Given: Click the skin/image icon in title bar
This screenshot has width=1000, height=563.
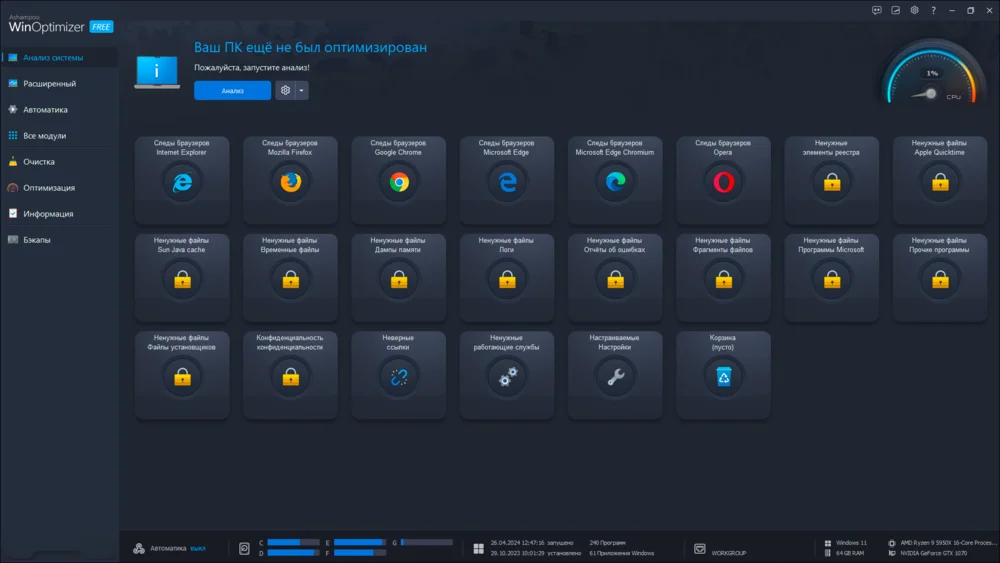Looking at the screenshot, I should click(895, 10).
